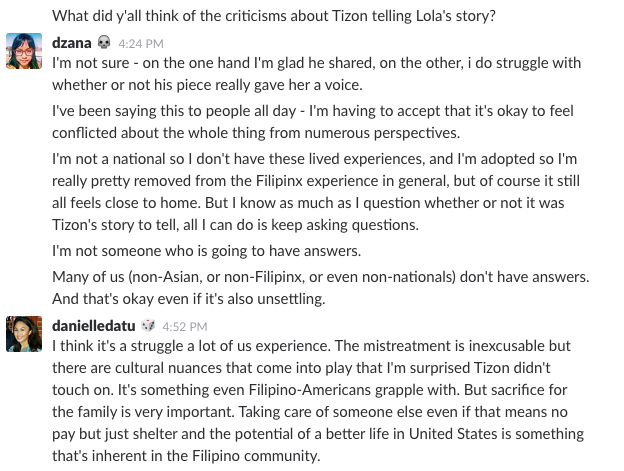The image size is (624, 471).
Task: Open the 4:52 PM message timestamp
Action: coord(185,327)
